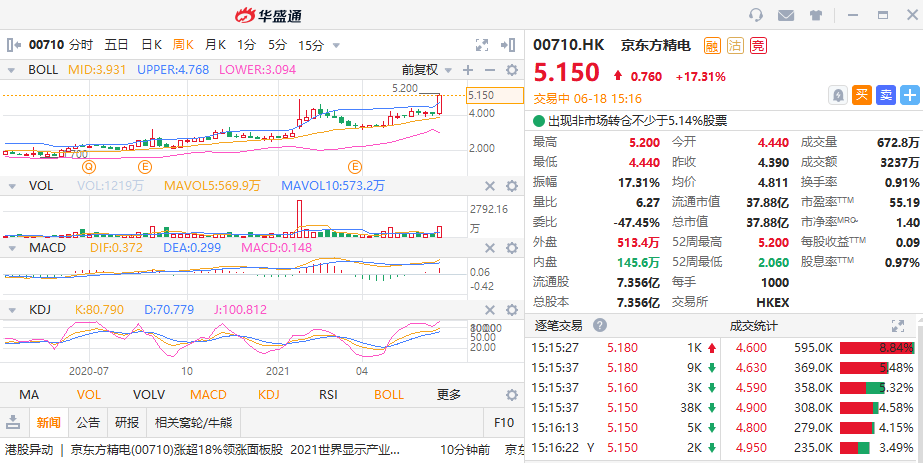Open BOLL indicator settings gear
923x463 pixels.
pos(512,70)
